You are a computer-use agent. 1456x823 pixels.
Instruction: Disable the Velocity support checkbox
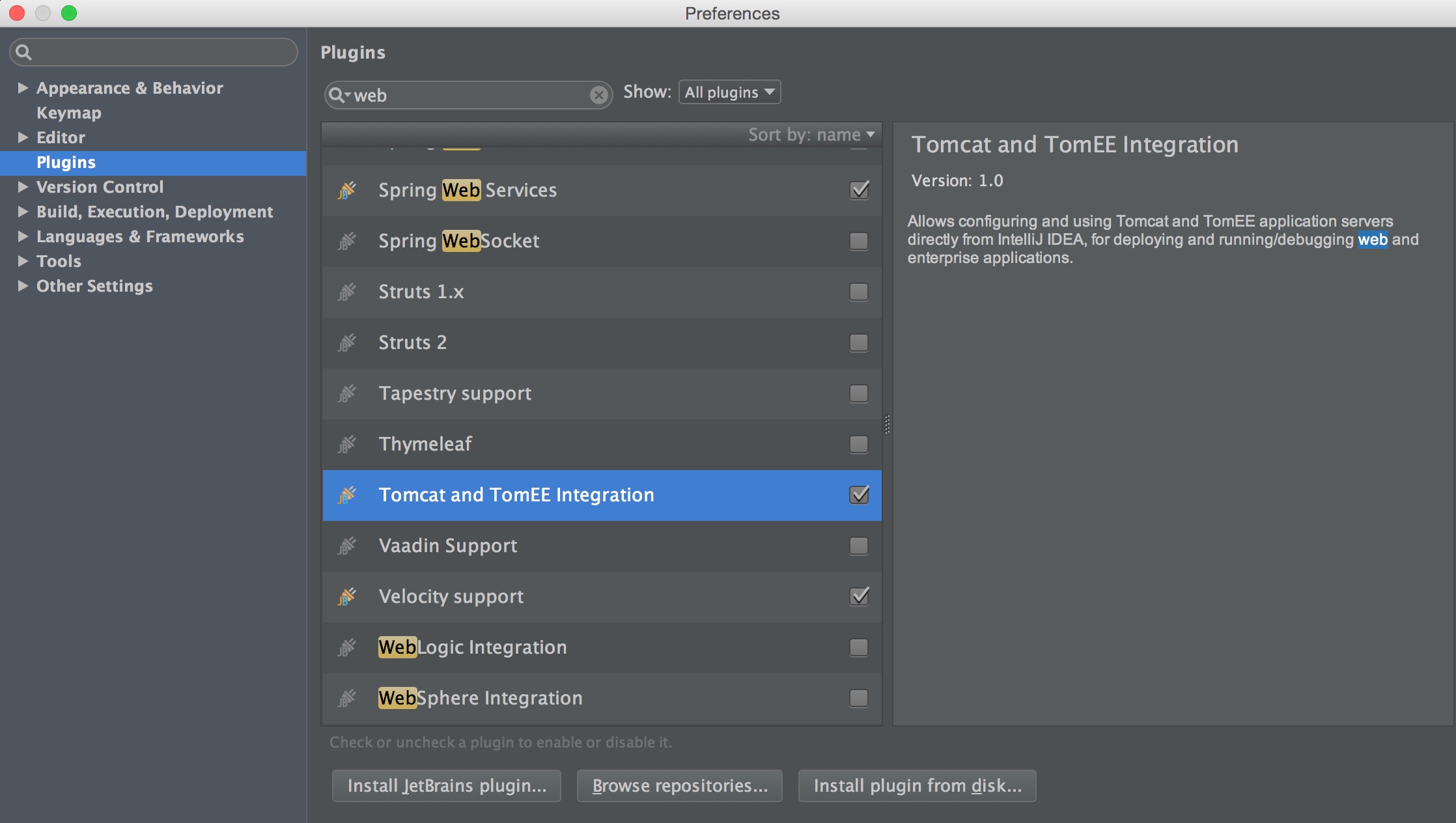pos(859,596)
